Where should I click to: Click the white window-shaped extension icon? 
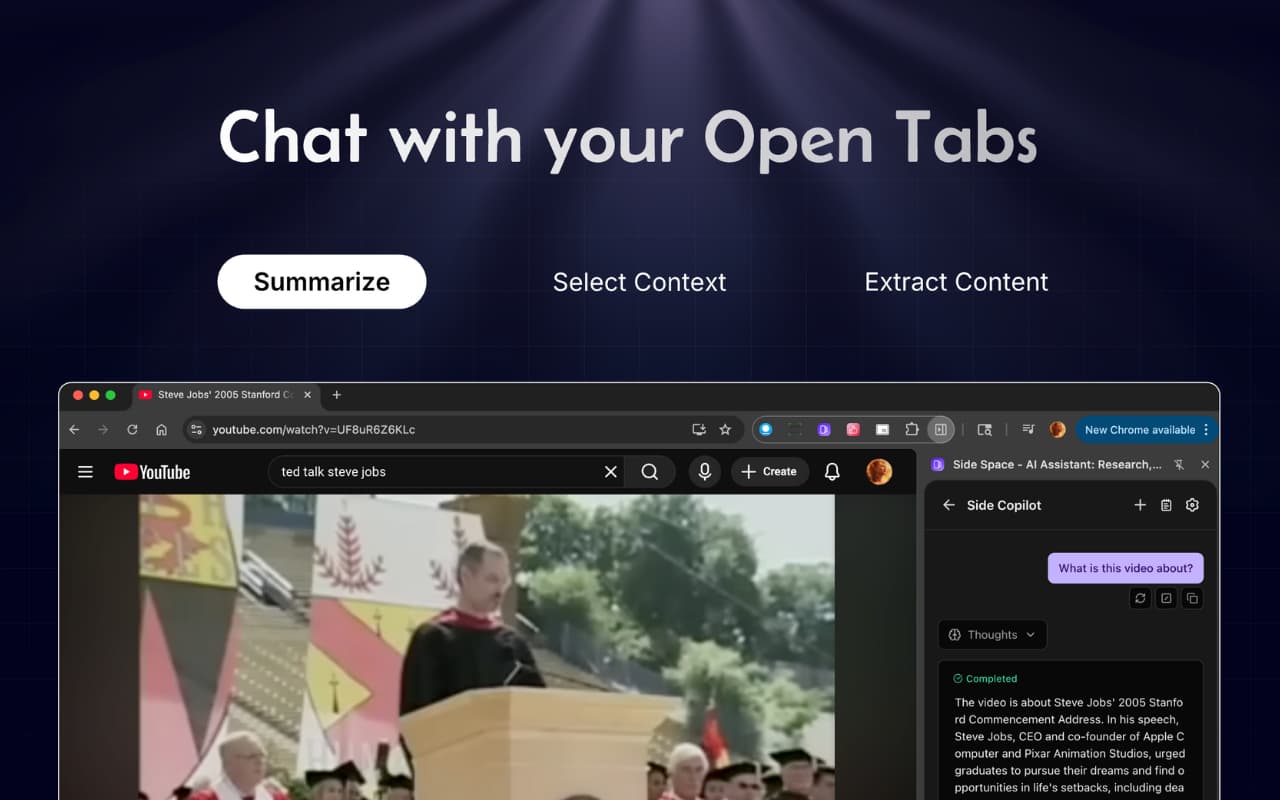click(x=882, y=430)
